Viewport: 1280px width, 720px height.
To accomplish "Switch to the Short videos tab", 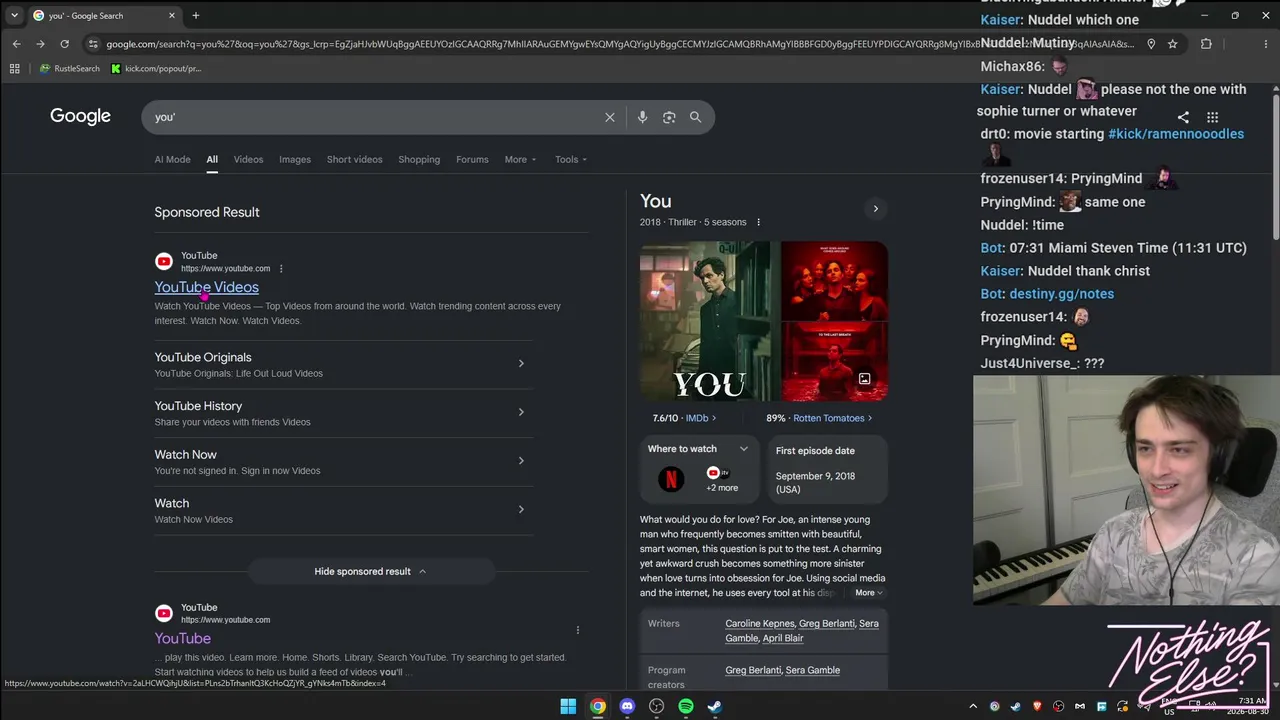I will coord(354,159).
